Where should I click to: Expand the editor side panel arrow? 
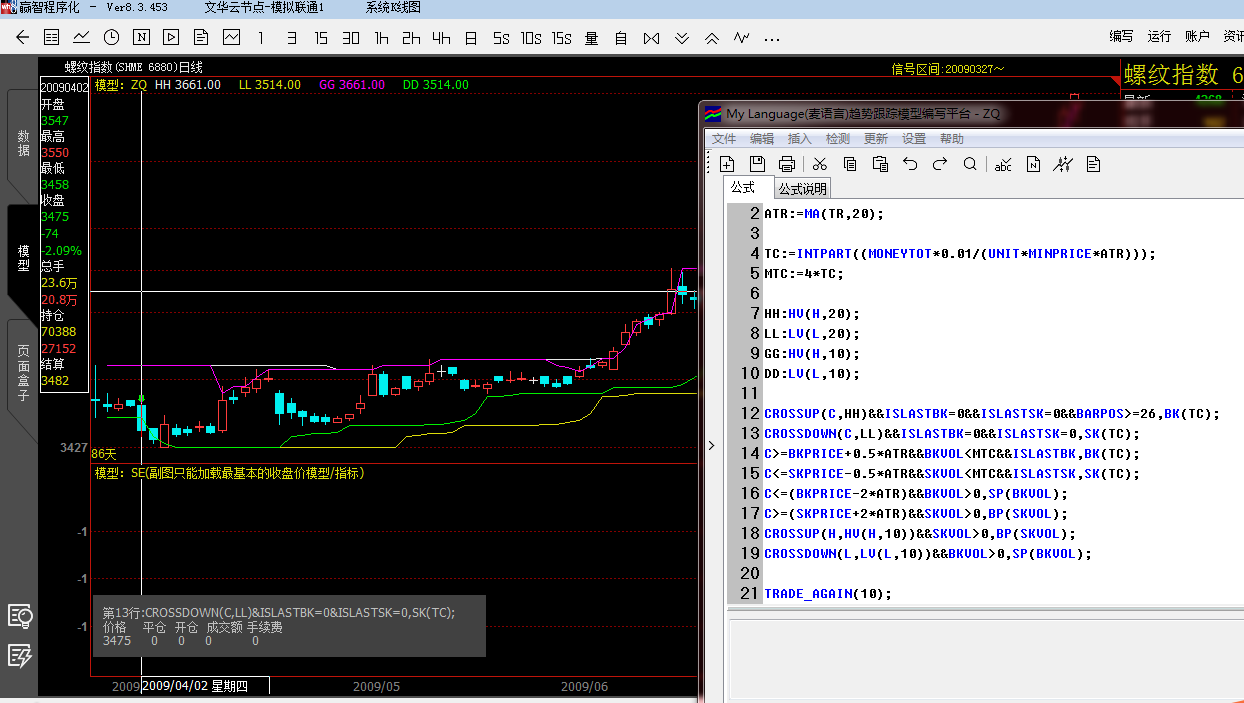click(x=711, y=446)
